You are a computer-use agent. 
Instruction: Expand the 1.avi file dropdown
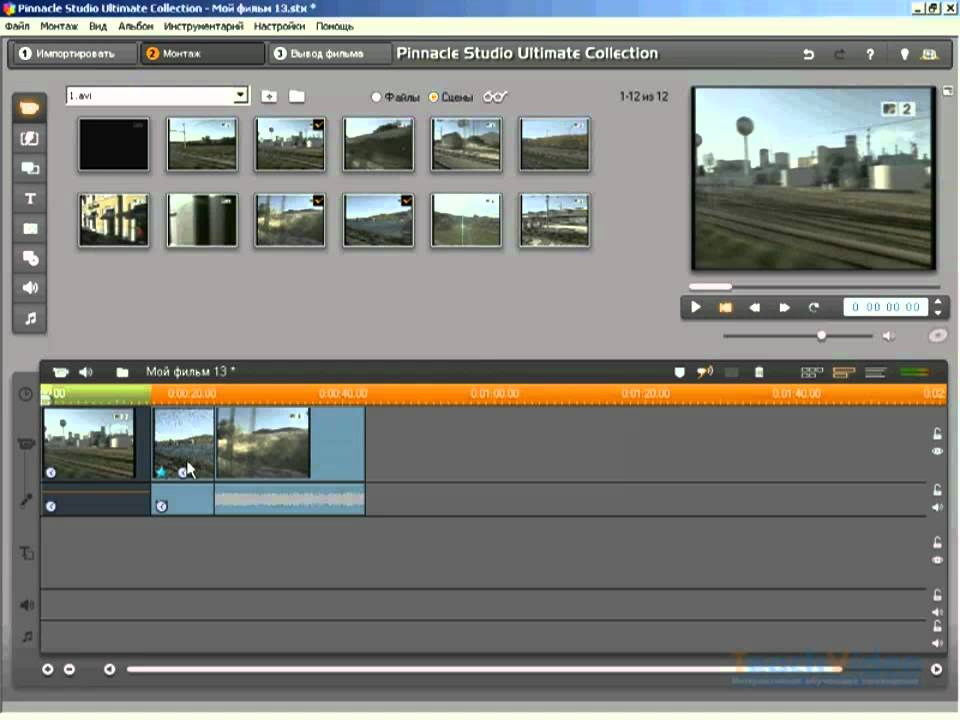pyautogui.click(x=240, y=96)
